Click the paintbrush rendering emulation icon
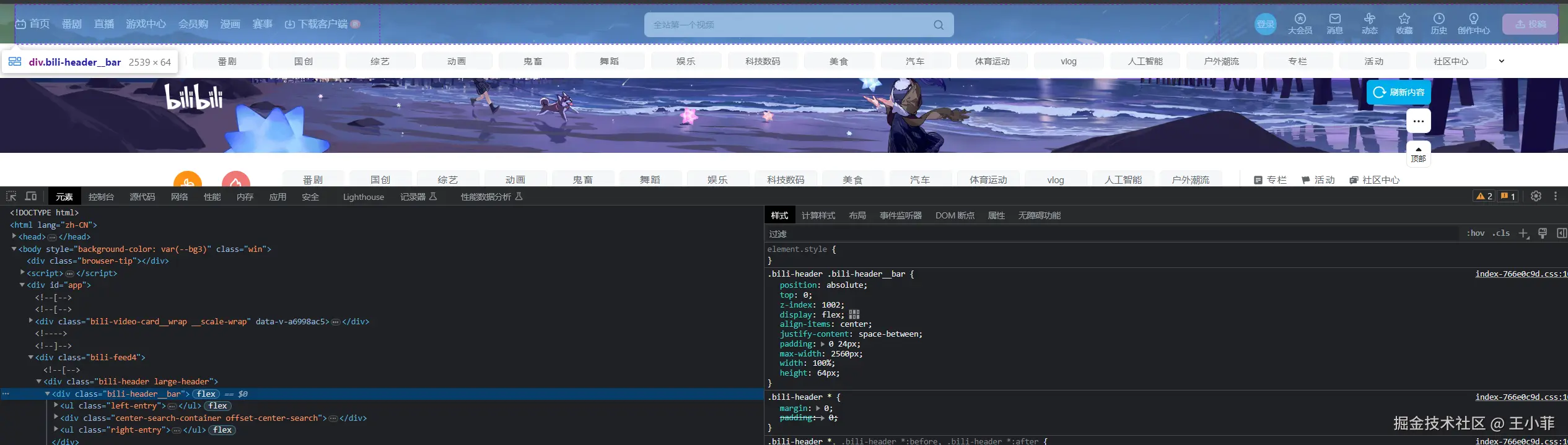This screenshot has height=445, width=1568. pos(1543,233)
